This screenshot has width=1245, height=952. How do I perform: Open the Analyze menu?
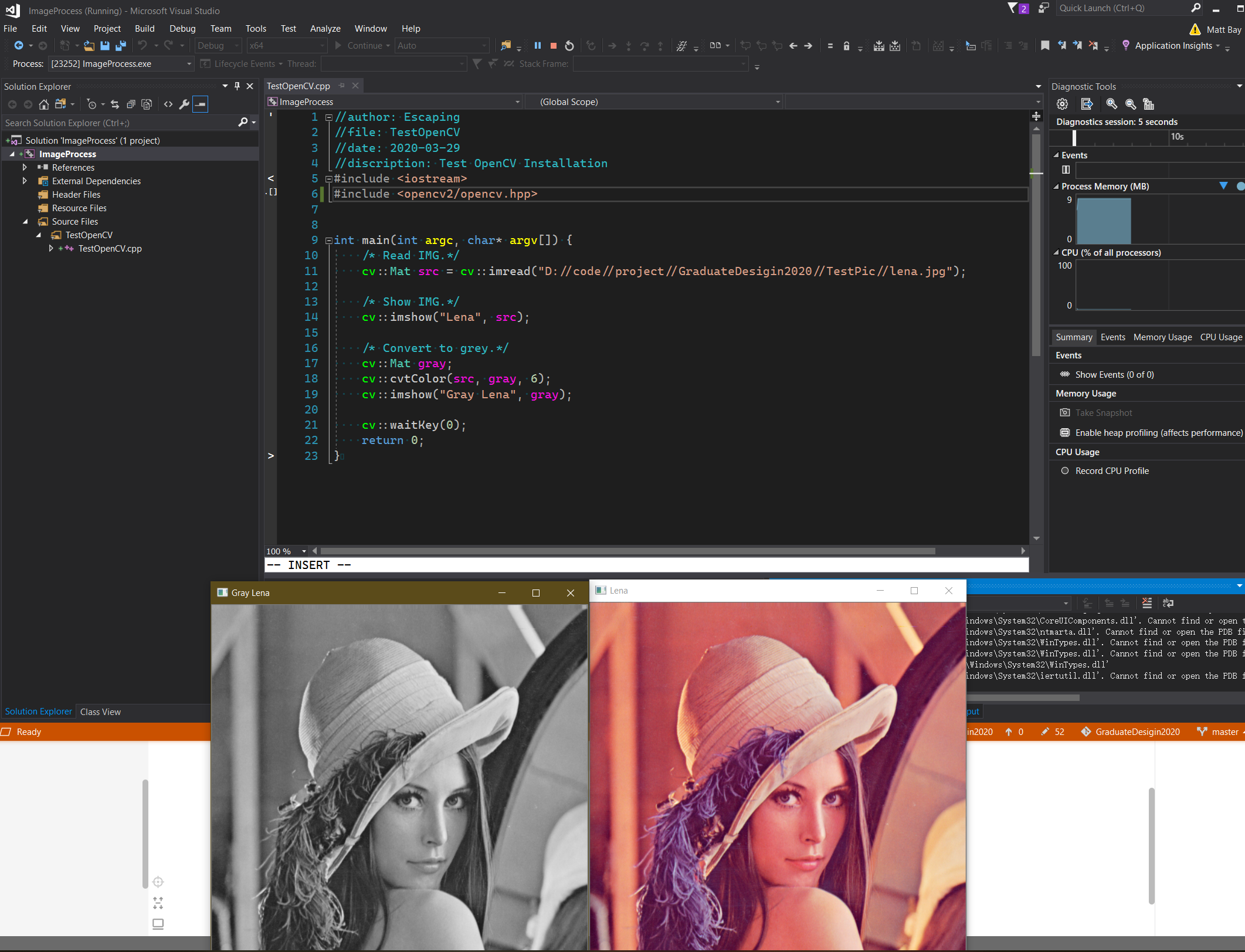point(325,29)
